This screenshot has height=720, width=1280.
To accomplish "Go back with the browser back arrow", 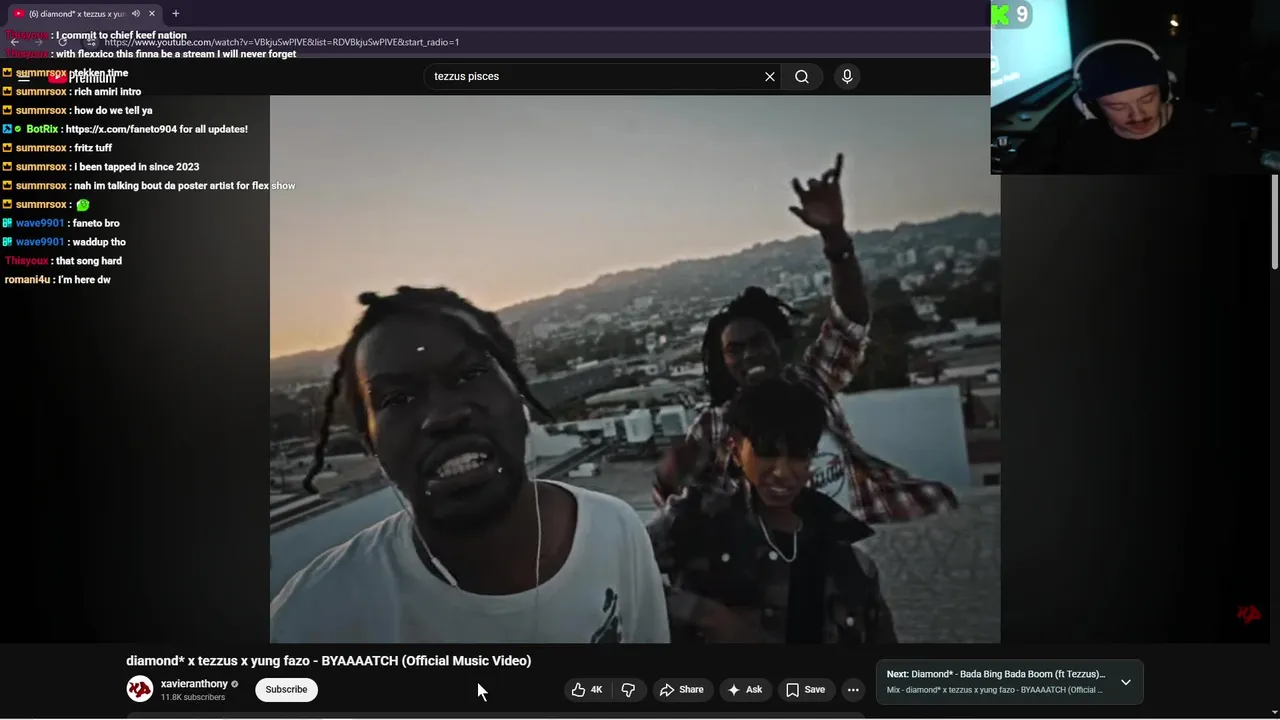I will (15, 42).
